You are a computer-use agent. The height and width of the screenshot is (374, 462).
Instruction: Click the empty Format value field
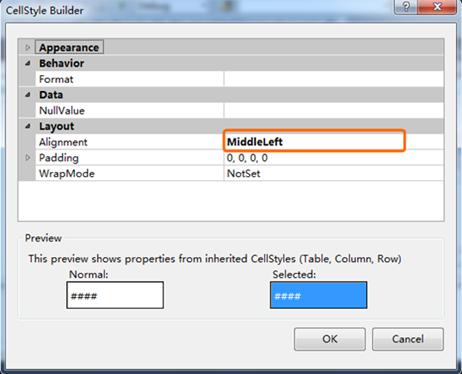[x=334, y=79]
